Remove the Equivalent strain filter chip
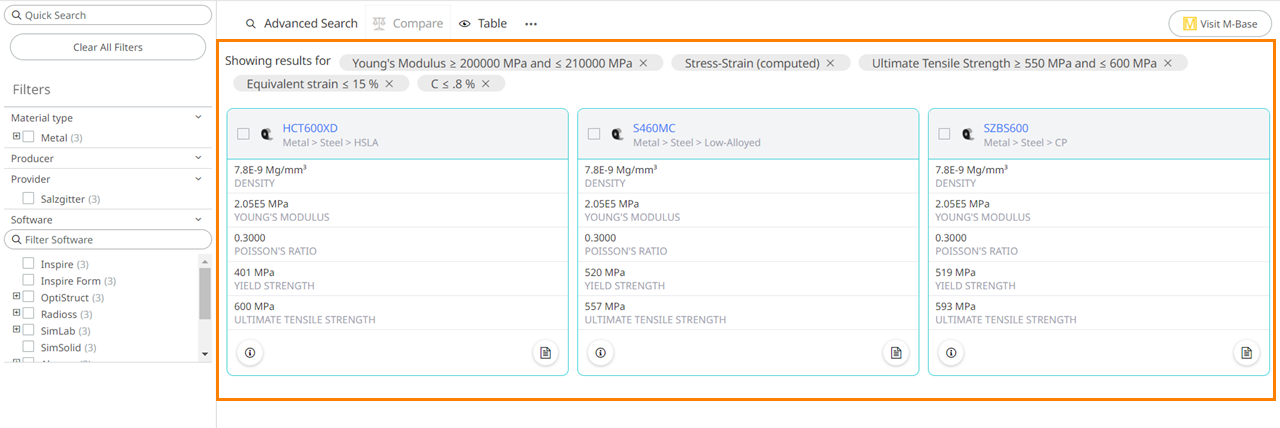 tap(389, 84)
